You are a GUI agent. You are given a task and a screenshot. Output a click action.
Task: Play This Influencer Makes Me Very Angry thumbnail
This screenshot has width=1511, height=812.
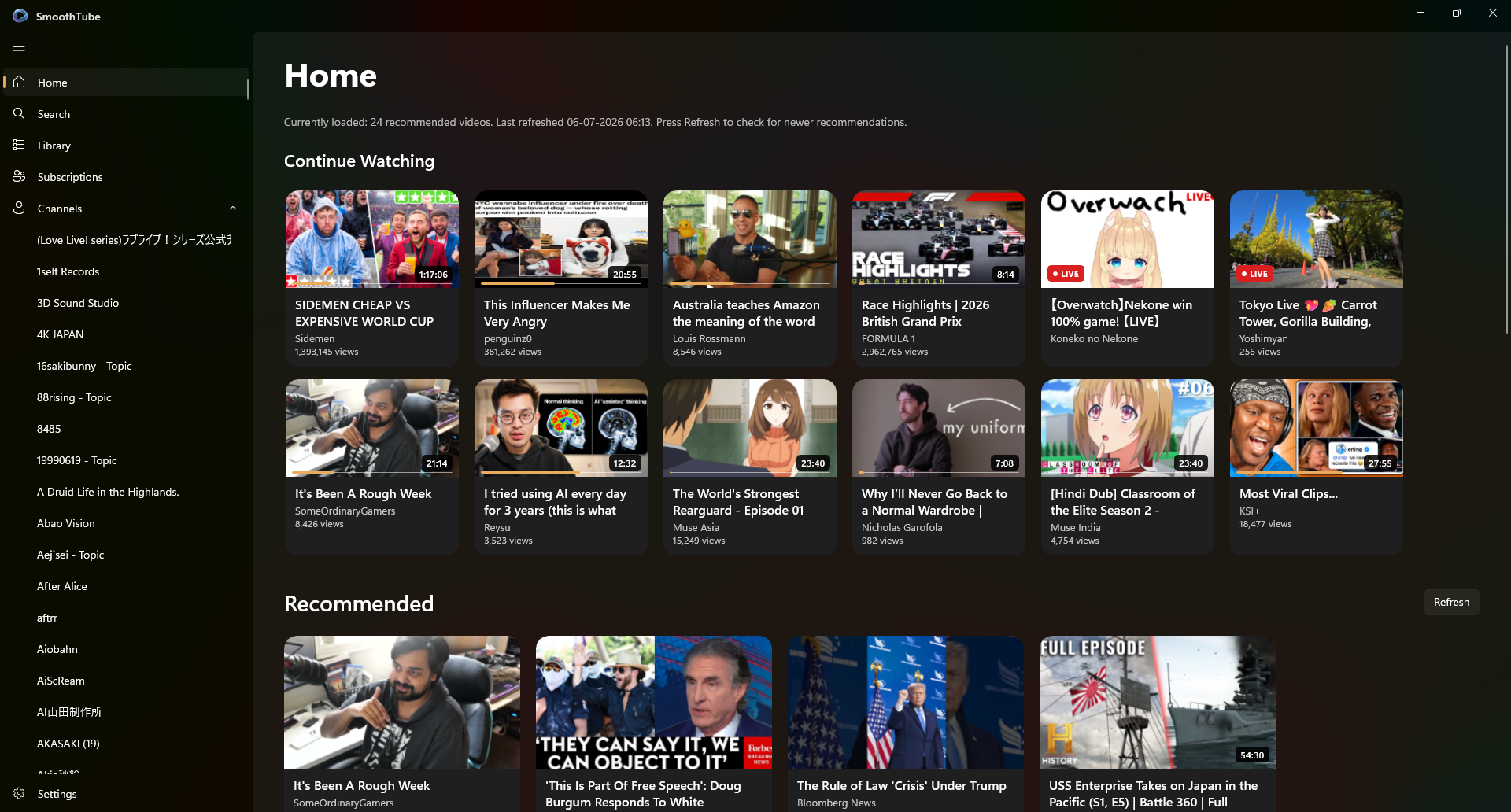(561, 238)
